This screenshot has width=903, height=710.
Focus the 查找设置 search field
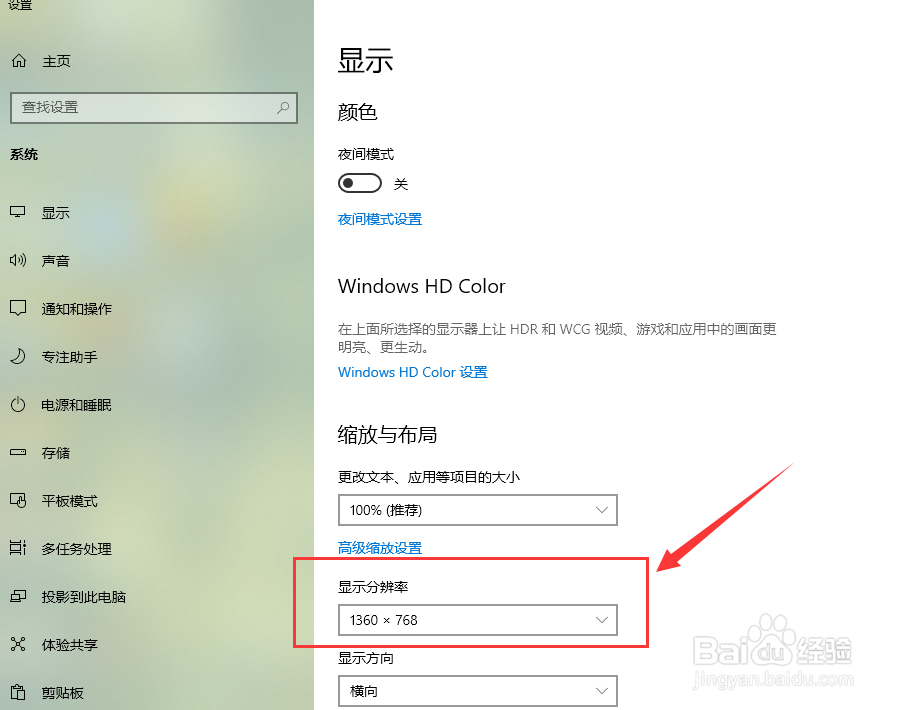(x=154, y=108)
